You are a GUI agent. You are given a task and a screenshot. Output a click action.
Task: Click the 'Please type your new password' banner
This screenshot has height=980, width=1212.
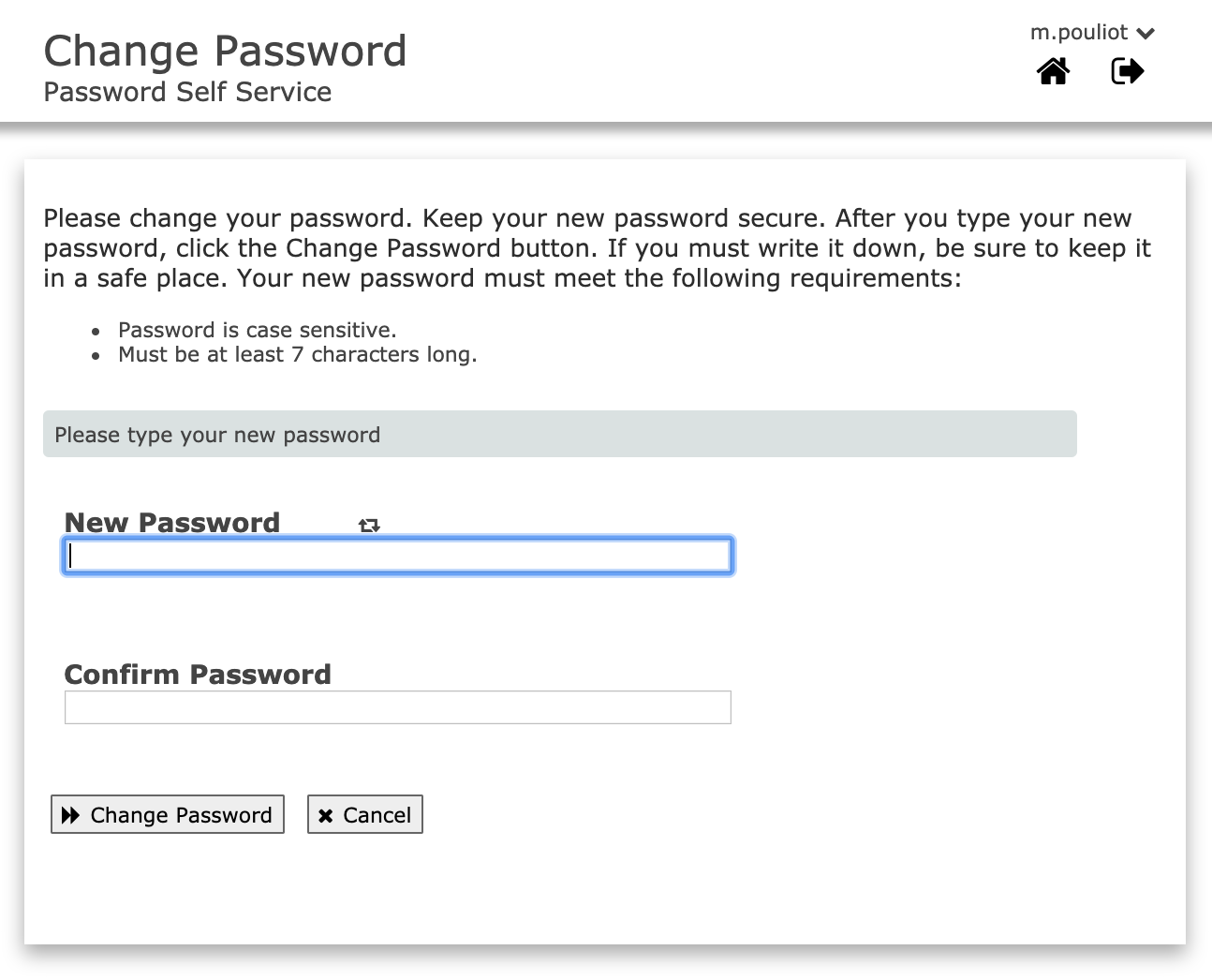point(559,435)
